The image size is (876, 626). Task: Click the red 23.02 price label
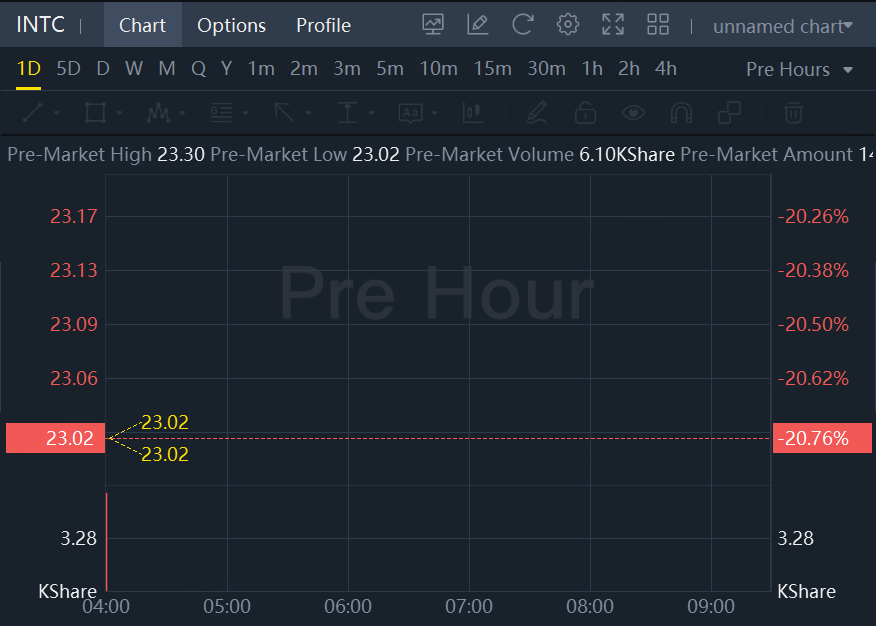pos(55,438)
